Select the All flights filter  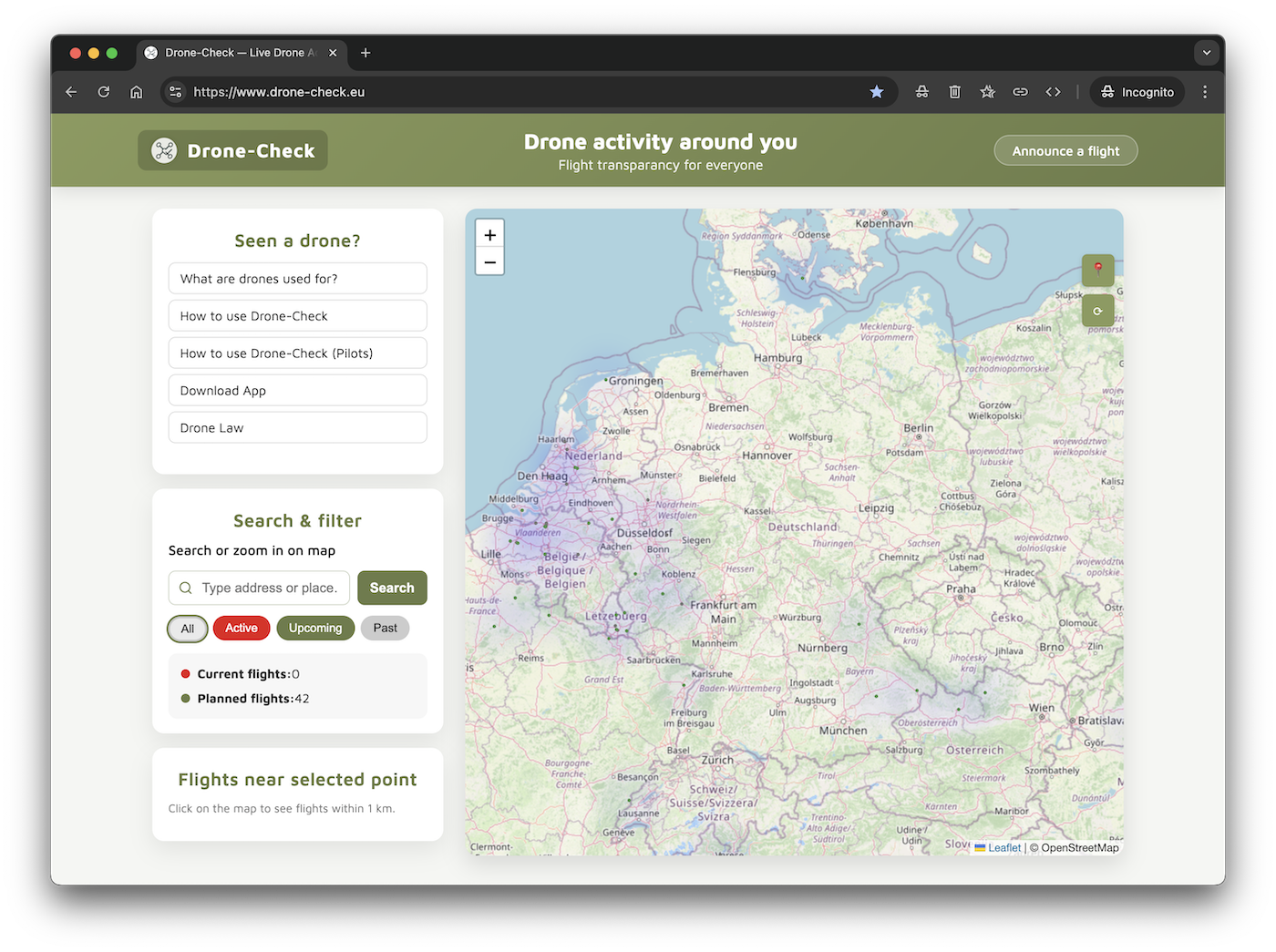click(188, 629)
